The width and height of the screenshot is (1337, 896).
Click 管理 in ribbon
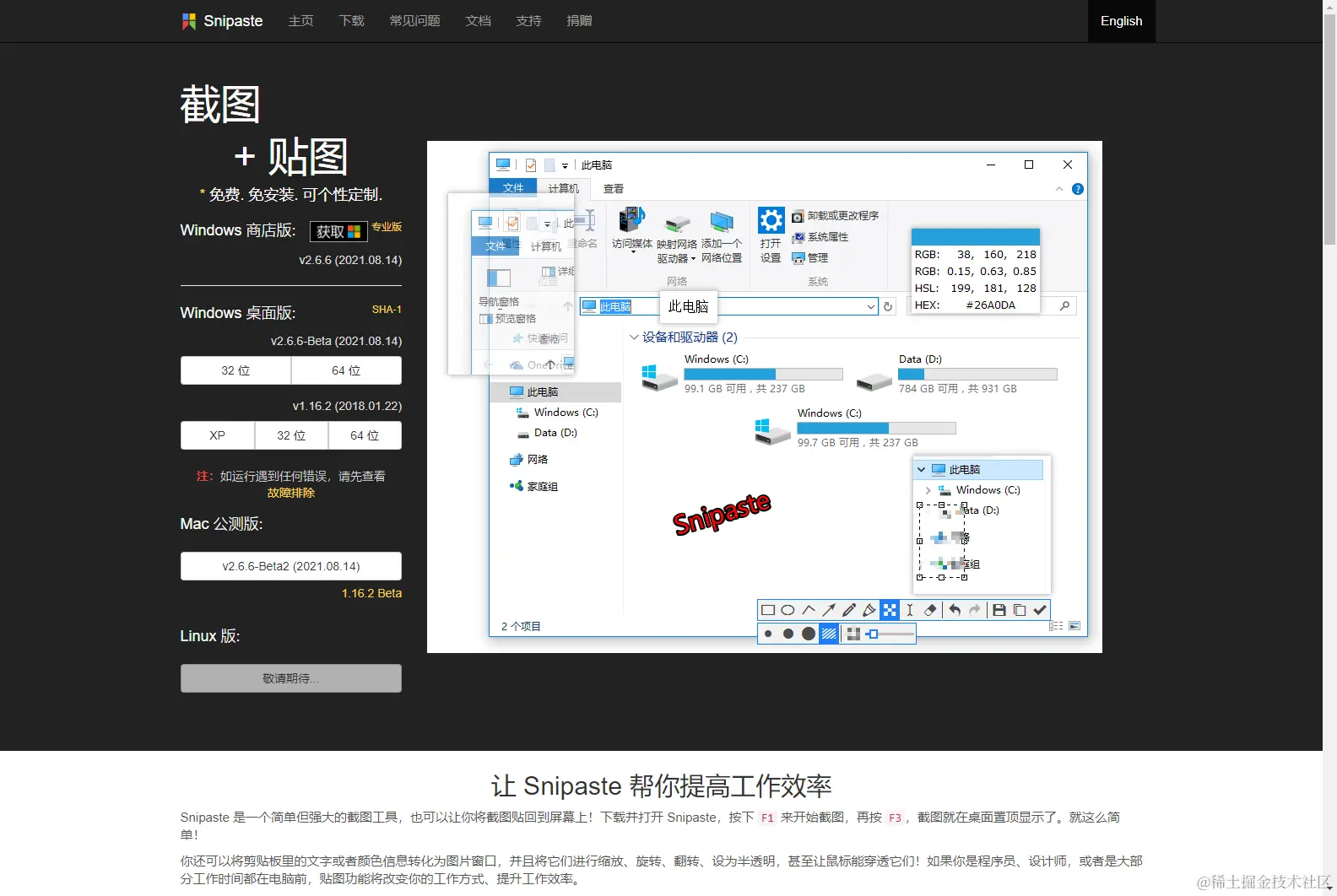pyautogui.click(x=809, y=258)
